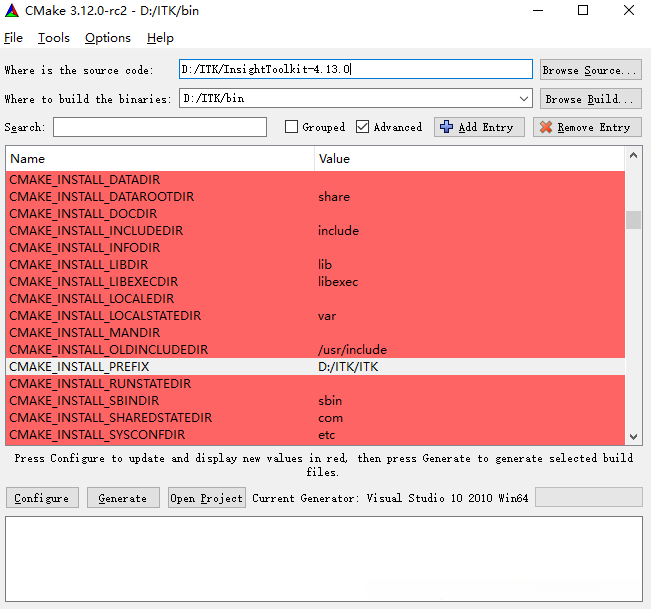Click the Search input field
This screenshot has width=651, height=609.
[x=160, y=127]
